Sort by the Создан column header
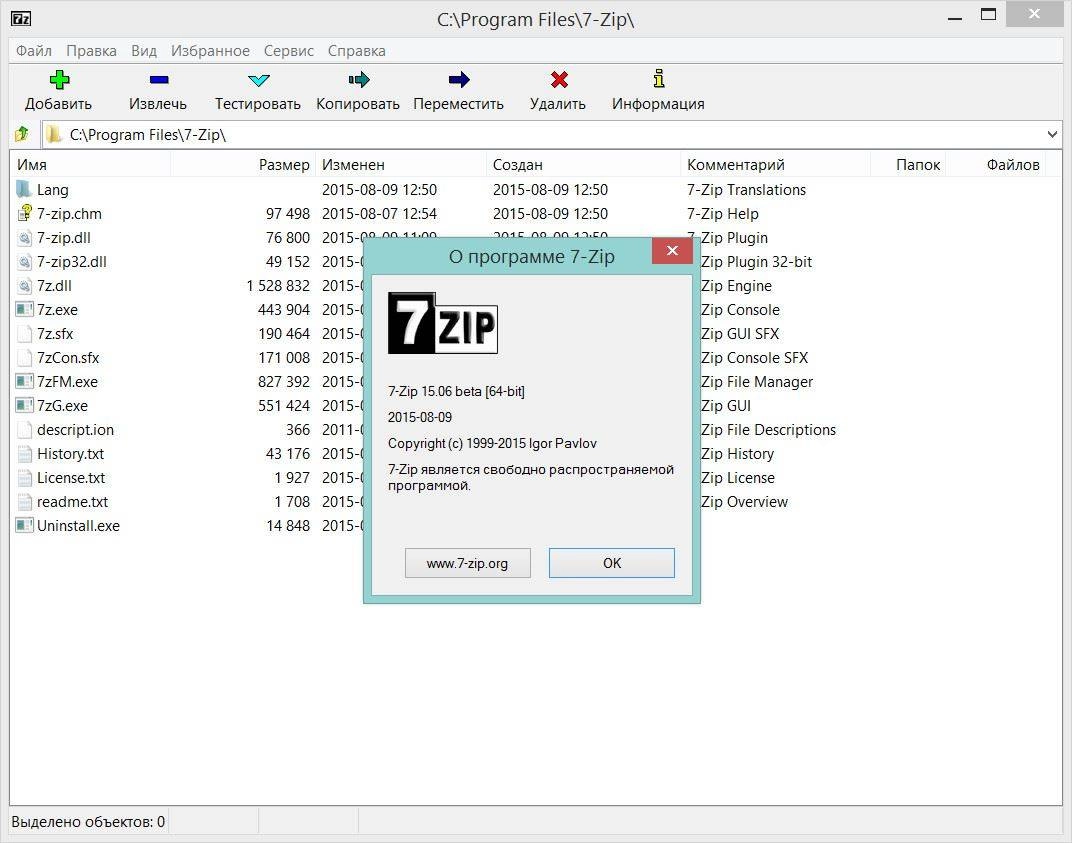The width and height of the screenshot is (1072, 843). tap(584, 165)
